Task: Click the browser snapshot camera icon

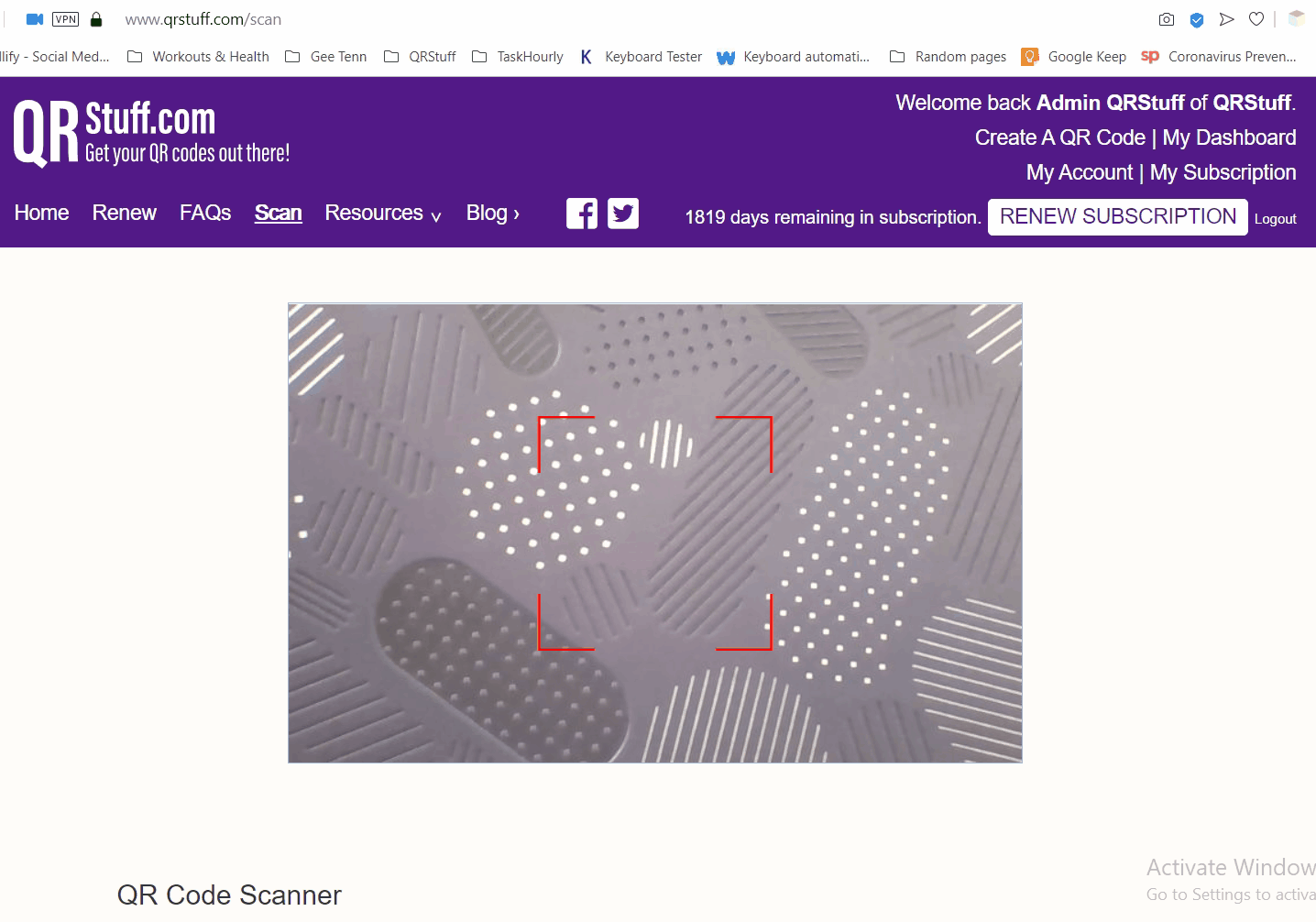Action: 1167,19
